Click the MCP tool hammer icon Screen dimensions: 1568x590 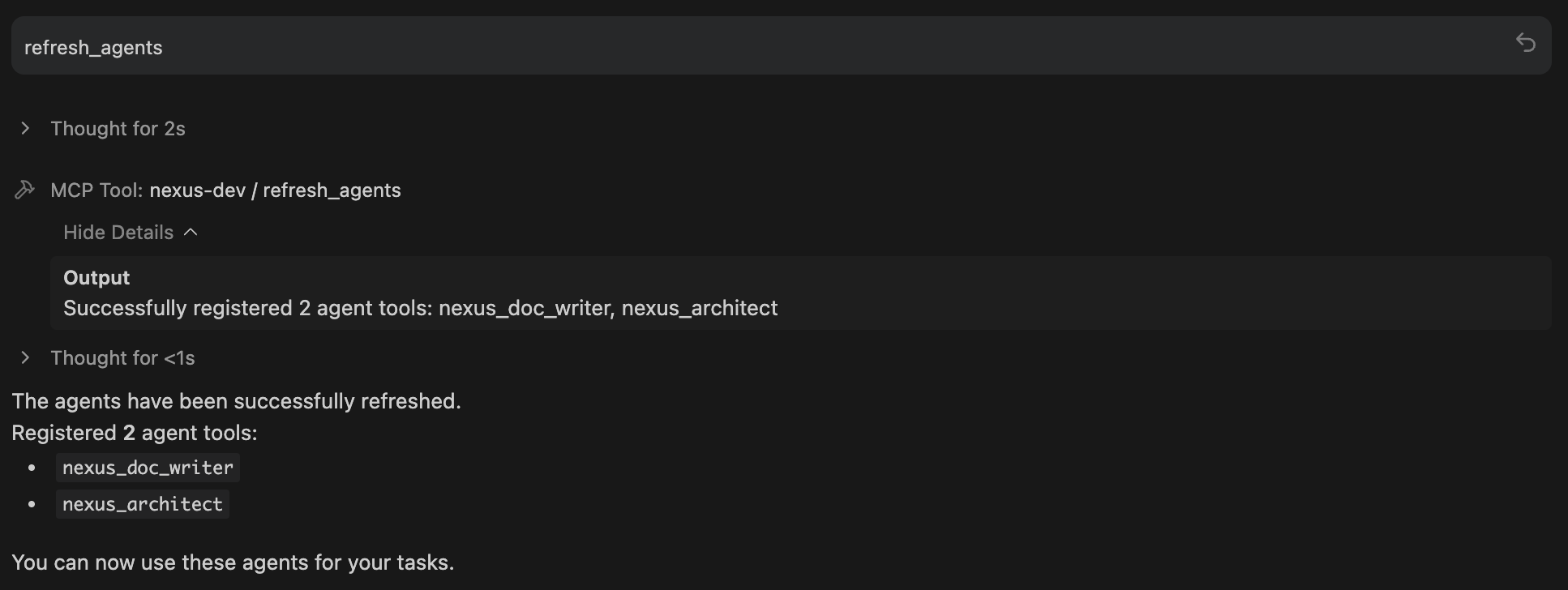coord(24,190)
